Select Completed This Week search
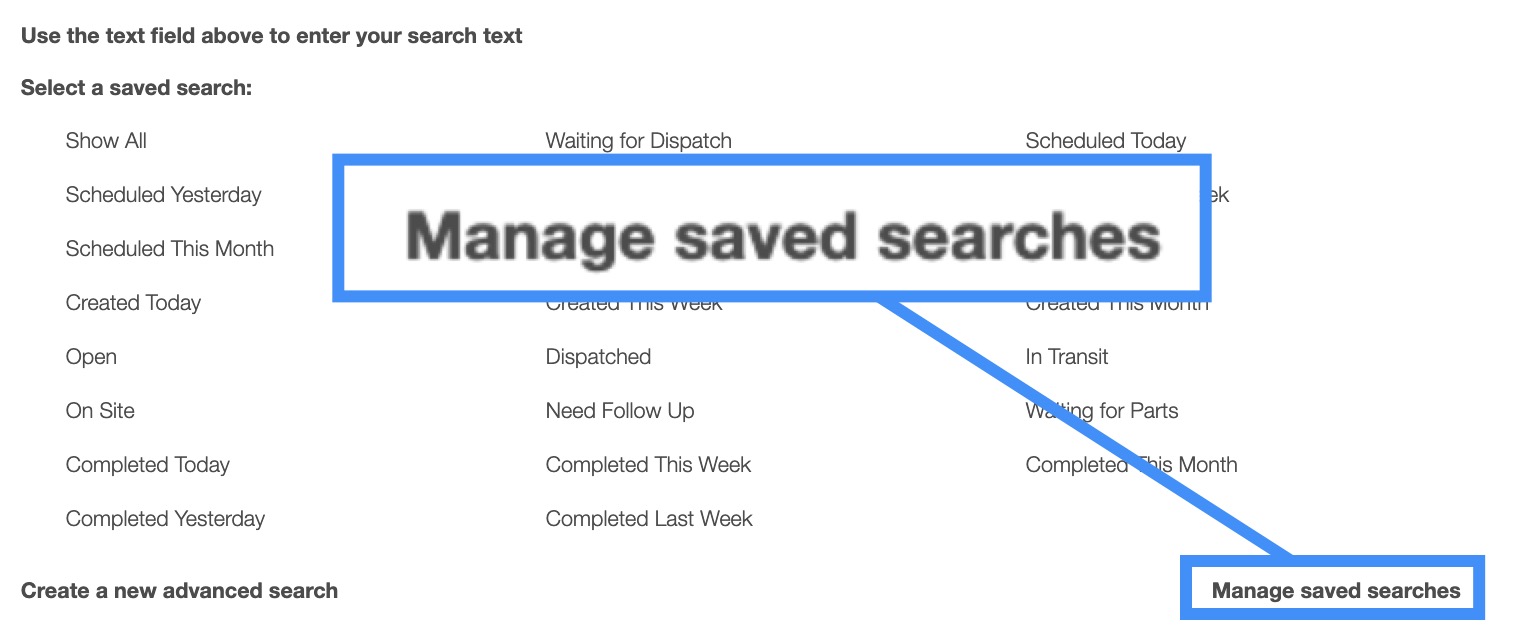1524x632 pixels. (x=648, y=465)
